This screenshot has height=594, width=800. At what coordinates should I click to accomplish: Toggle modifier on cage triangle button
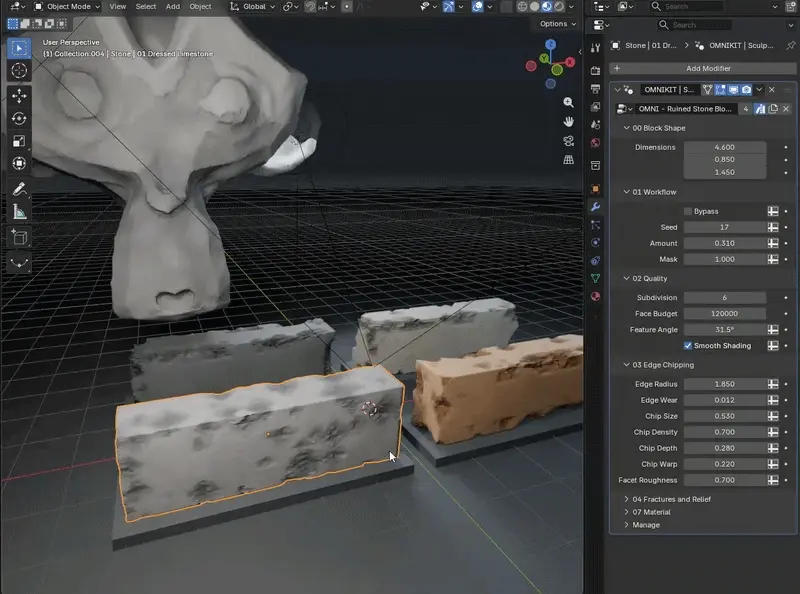coord(707,90)
